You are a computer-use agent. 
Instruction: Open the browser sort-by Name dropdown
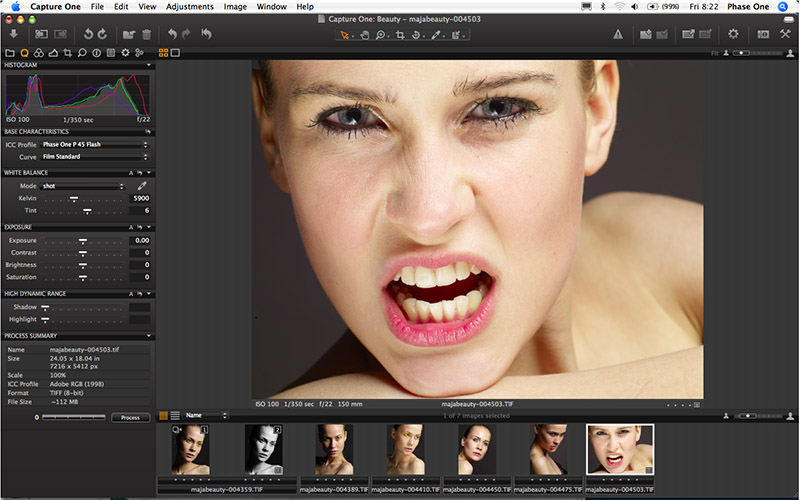click(206, 415)
